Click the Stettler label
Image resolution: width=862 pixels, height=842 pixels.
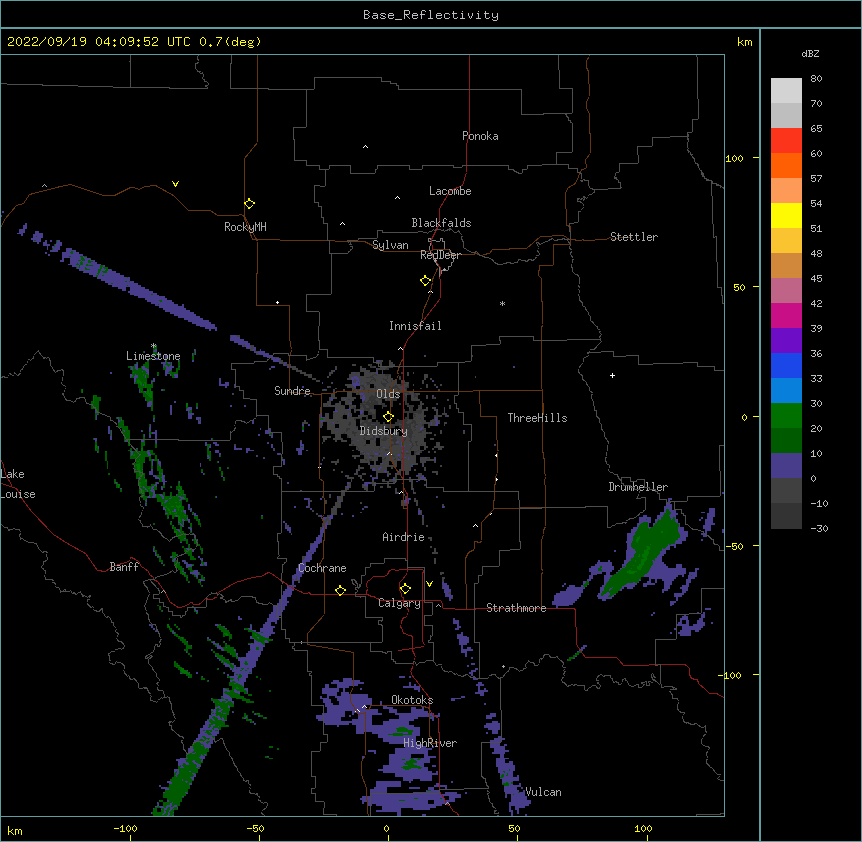click(634, 237)
